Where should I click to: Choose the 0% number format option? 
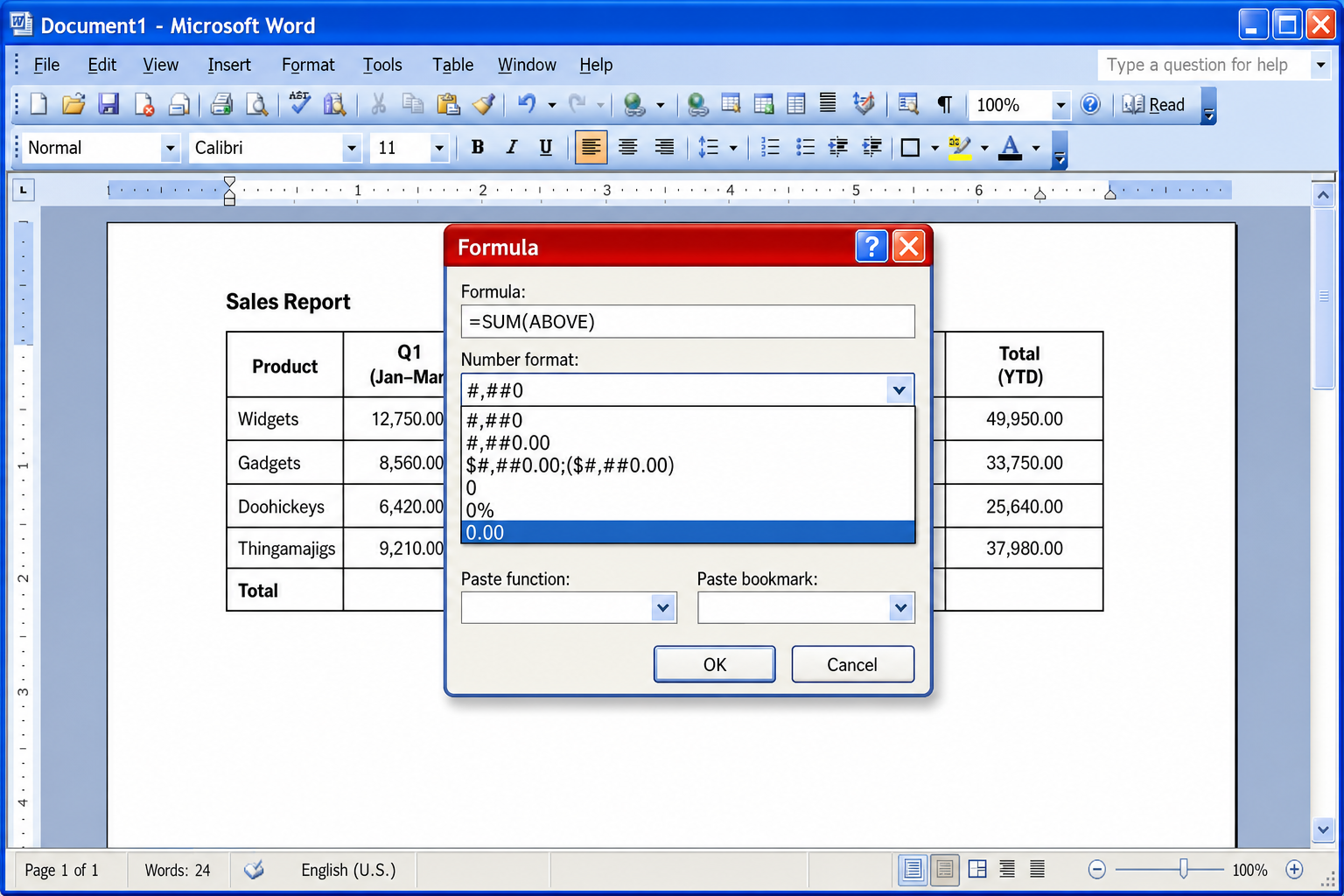click(688, 510)
